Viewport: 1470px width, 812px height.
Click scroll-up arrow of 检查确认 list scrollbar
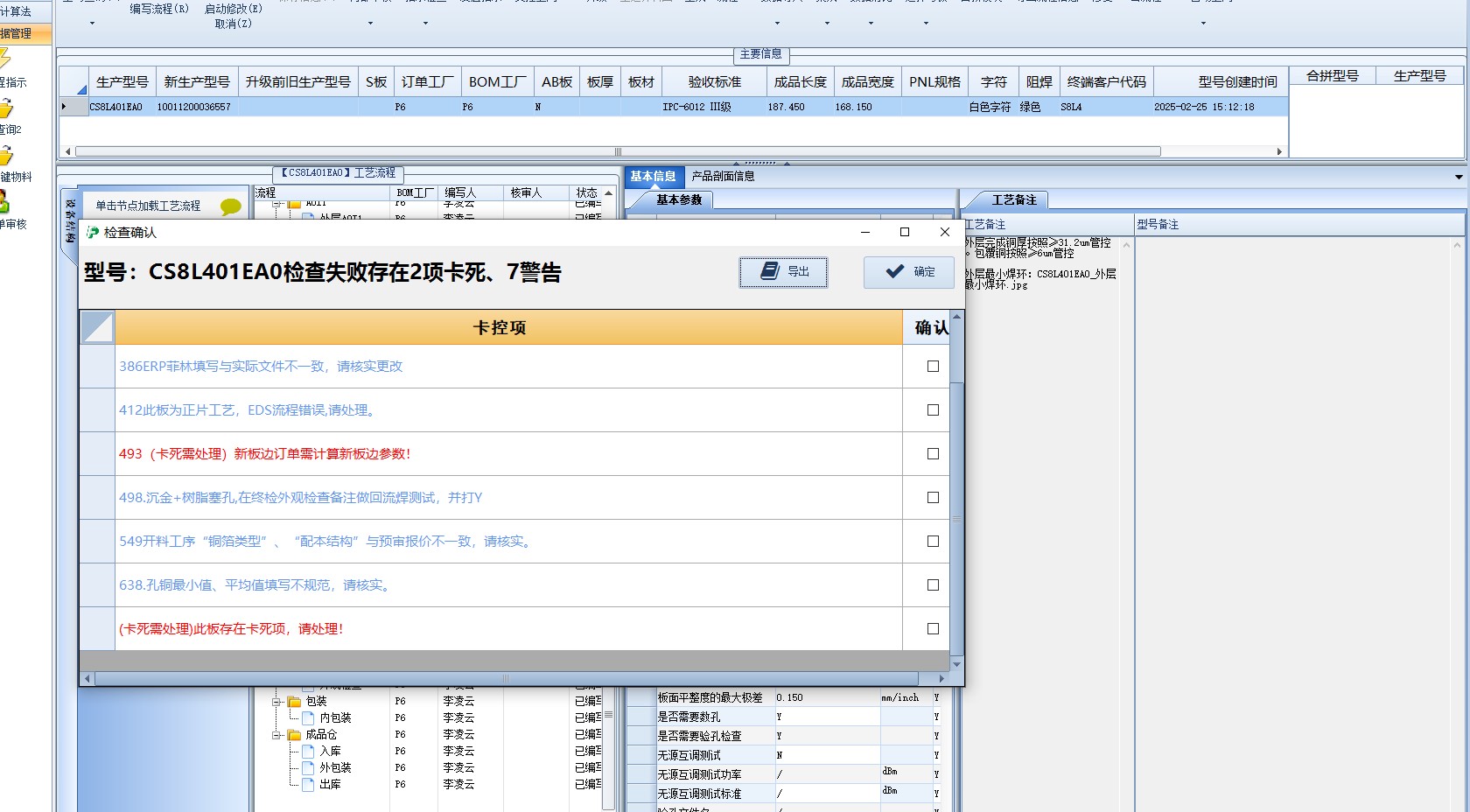(x=956, y=318)
